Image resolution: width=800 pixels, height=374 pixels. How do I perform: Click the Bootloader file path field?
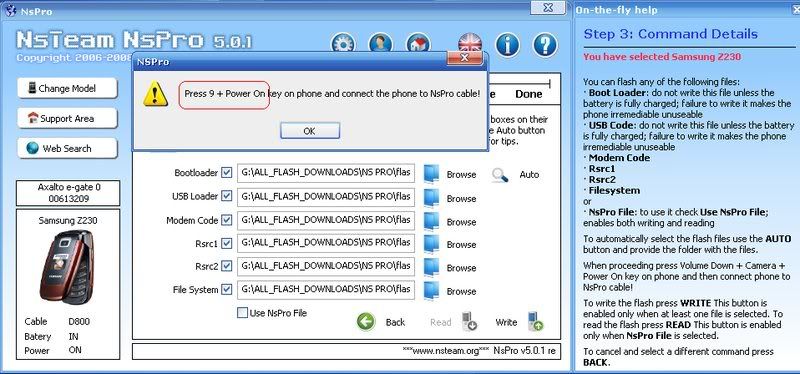pyautogui.click(x=326, y=173)
